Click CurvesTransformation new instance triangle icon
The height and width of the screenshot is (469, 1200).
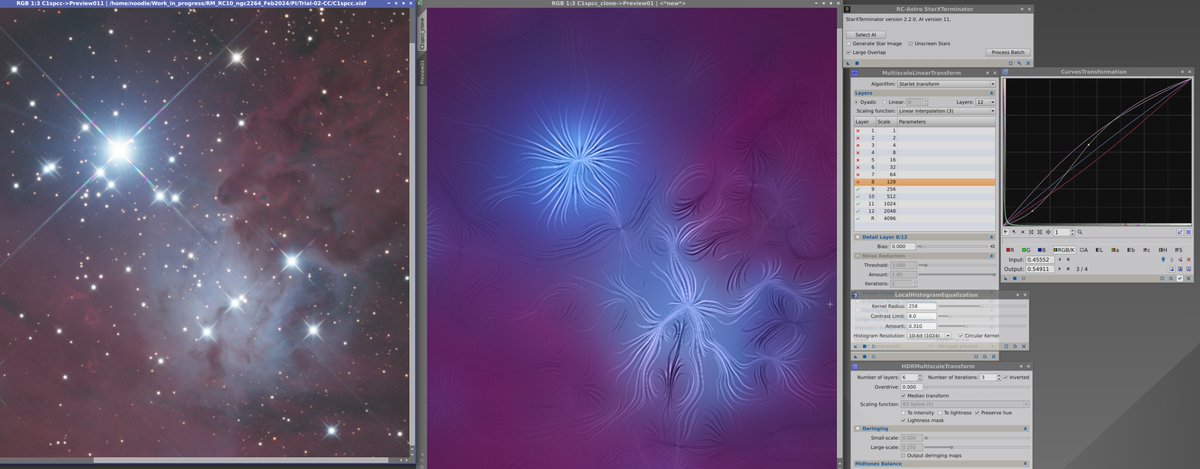pyautogui.click(x=1006, y=278)
